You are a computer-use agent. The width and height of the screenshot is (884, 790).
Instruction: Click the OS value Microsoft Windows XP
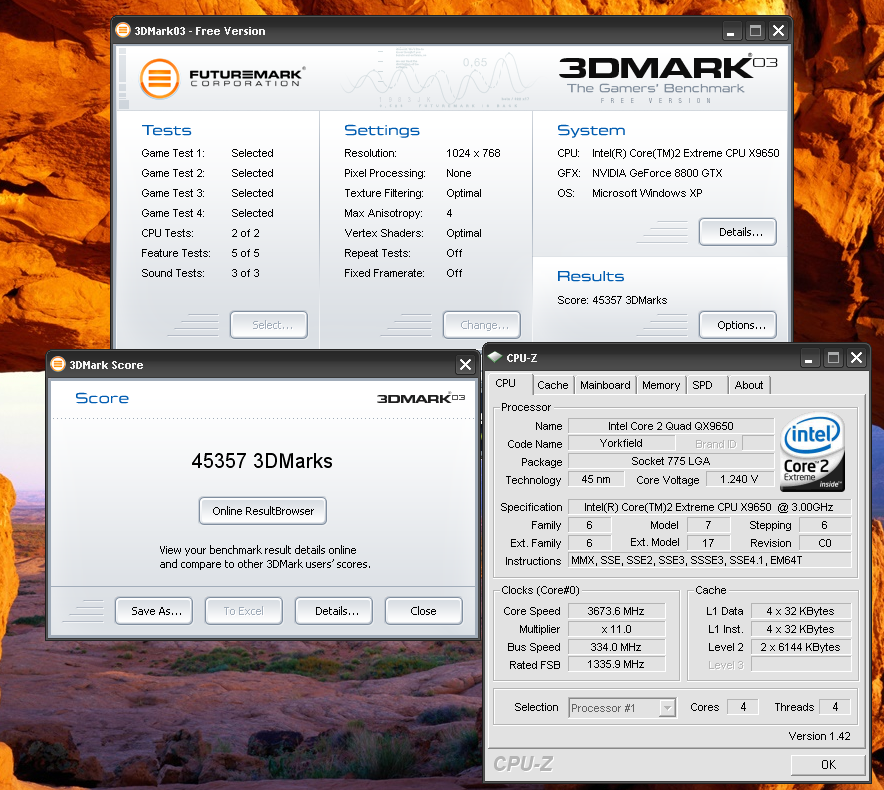click(x=647, y=193)
